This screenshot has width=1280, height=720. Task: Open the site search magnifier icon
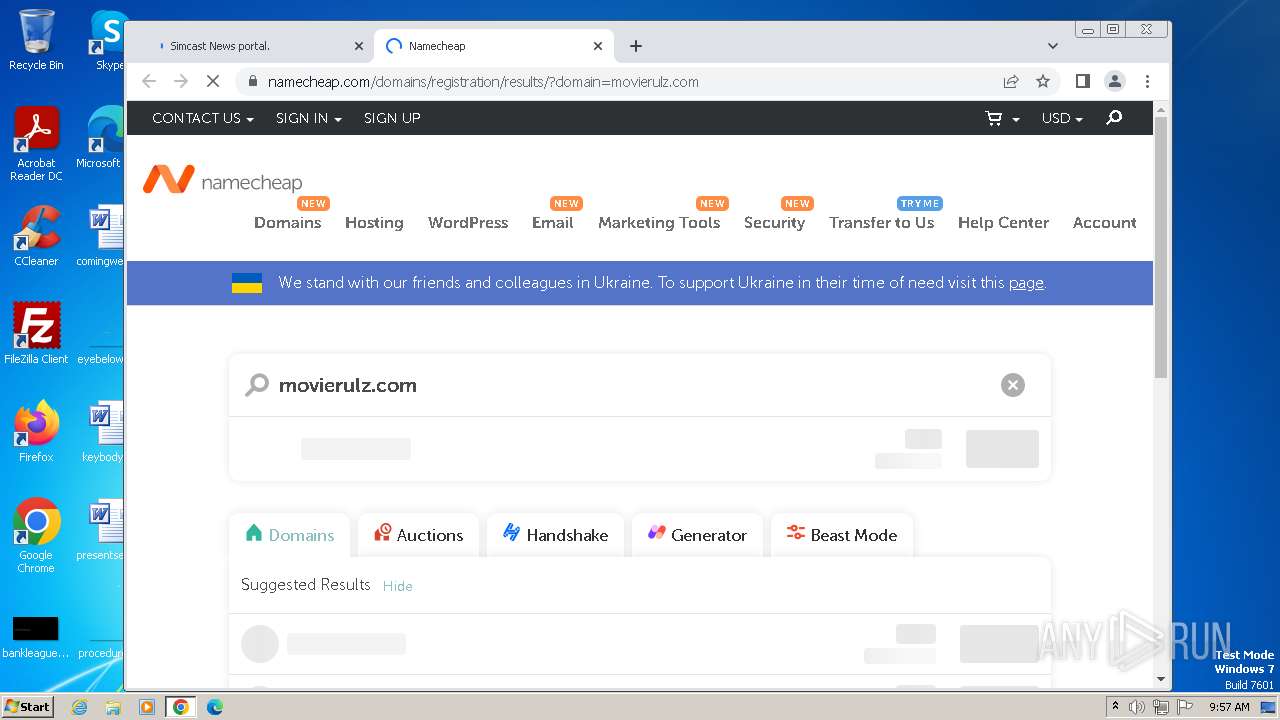click(x=1114, y=118)
